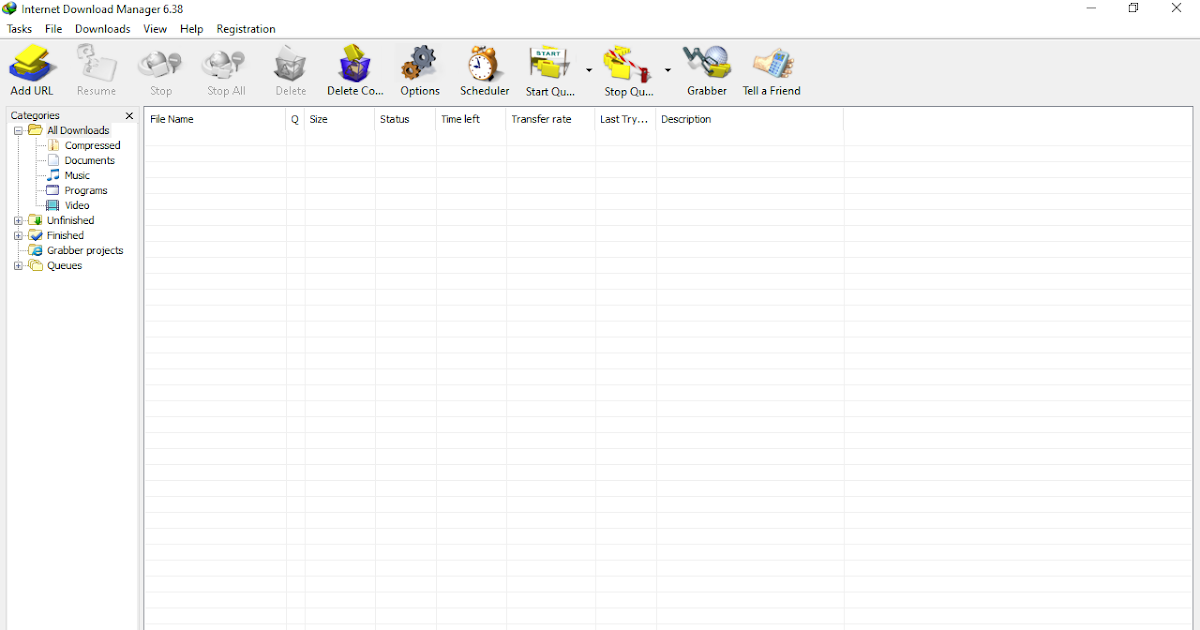Sort by Time left column header
This screenshot has height=630, width=1200.
(x=471, y=119)
